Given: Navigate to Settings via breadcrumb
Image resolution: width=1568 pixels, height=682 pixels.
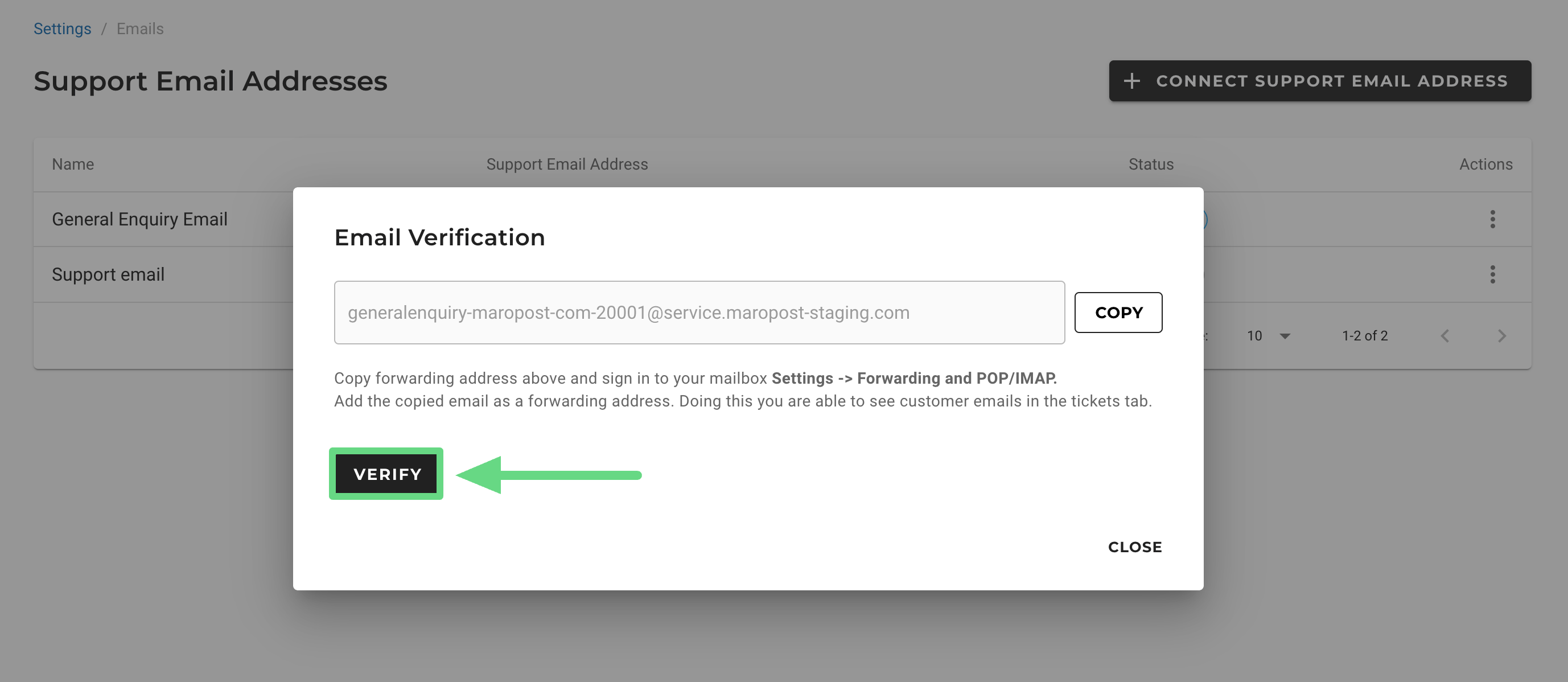Looking at the screenshot, I should point(62,28).
